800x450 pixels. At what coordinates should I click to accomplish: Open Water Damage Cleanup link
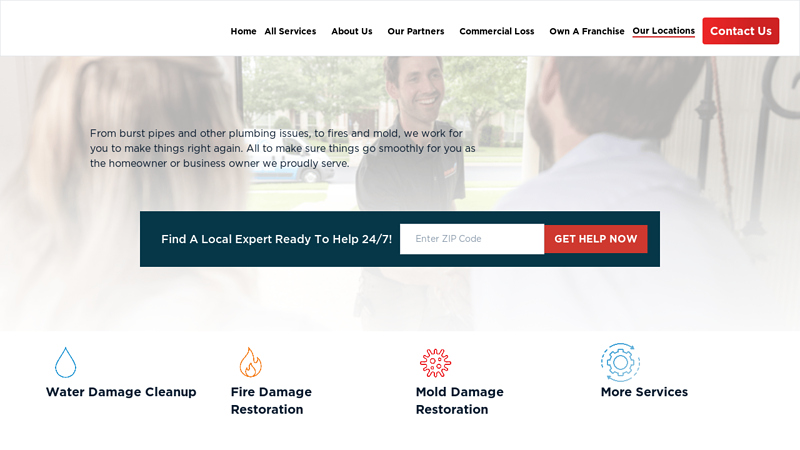(x=121, y=392)
